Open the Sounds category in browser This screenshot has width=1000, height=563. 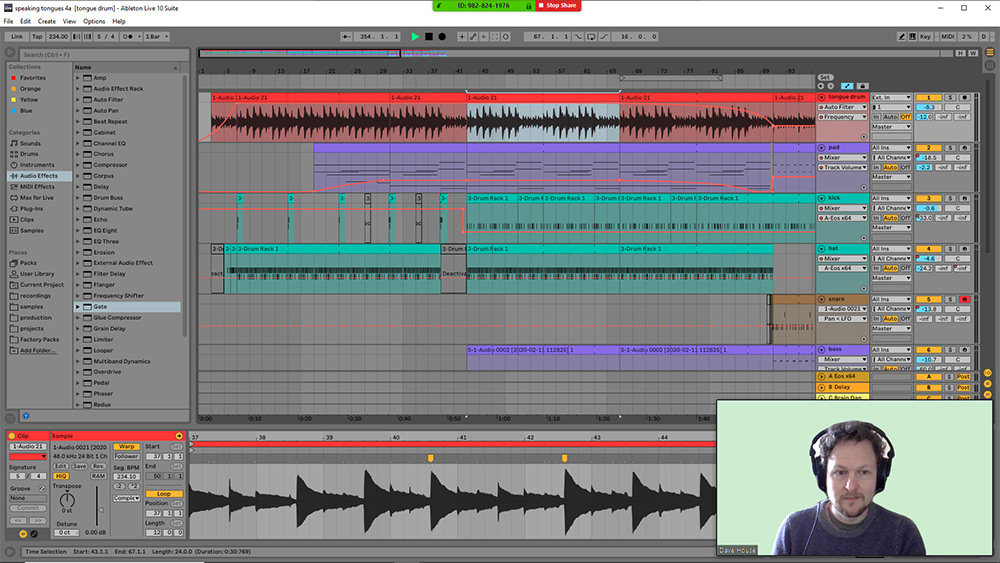click(x=30, y=143)
